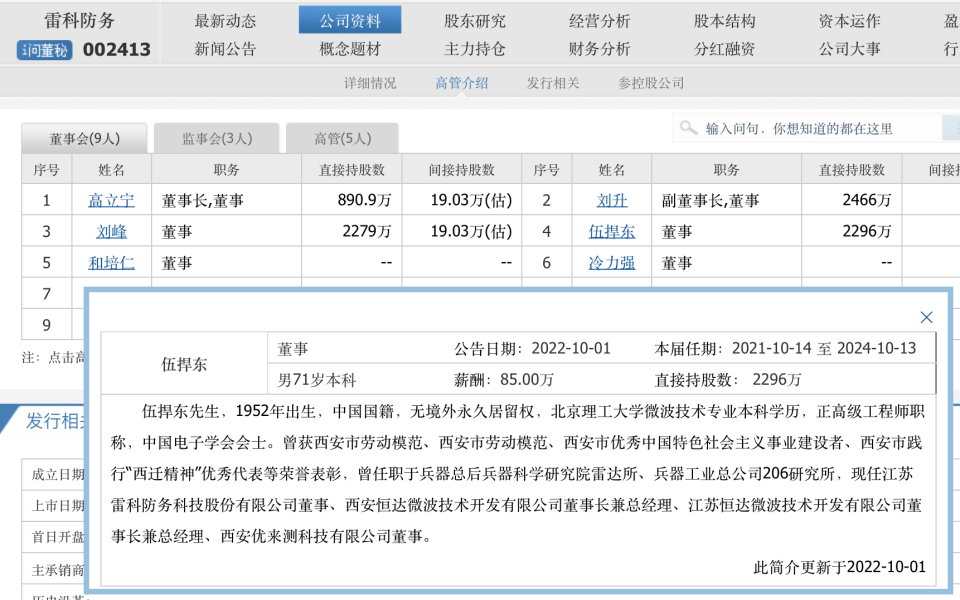The image size is (960, 600).
Task: Click the magnifier icon in the search box
Action: pyautogui.click(x=689, y=128)
